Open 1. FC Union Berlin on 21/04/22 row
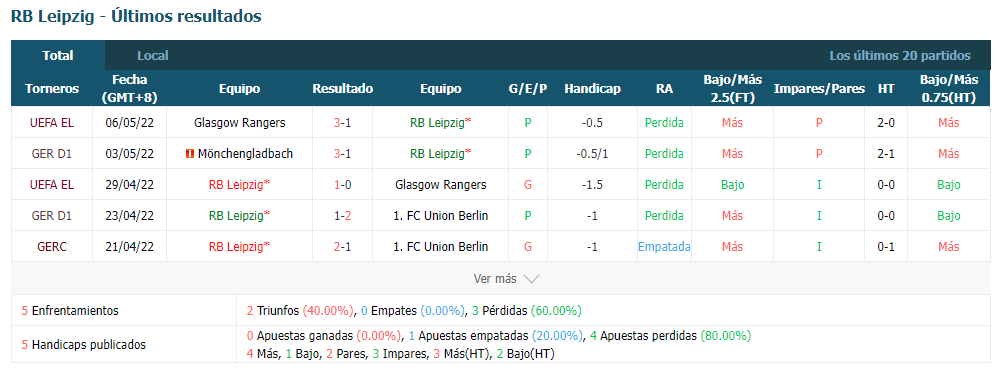This screenshot has width=1003, height=371. (x=441, y=247)
